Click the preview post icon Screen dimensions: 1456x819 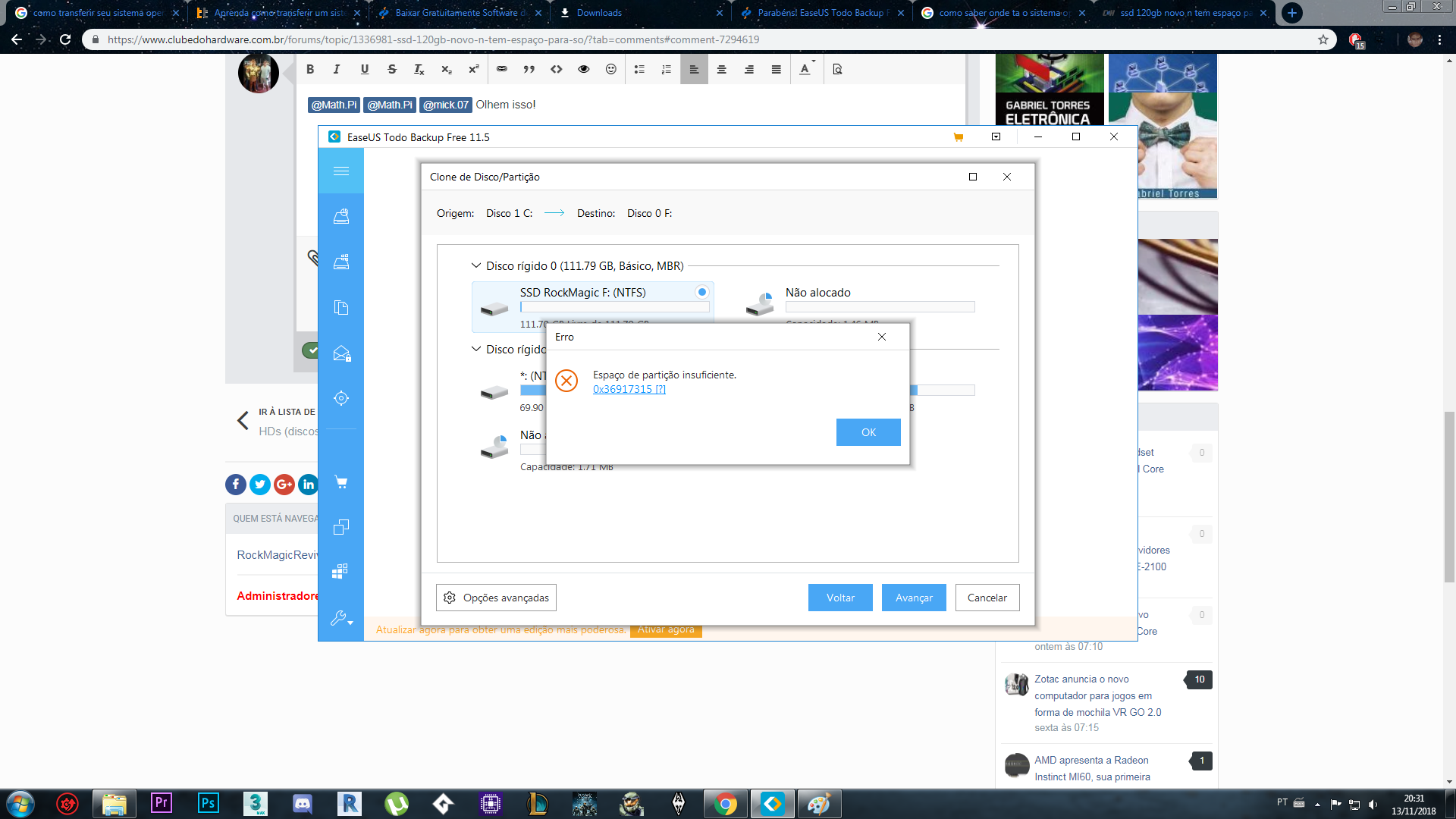[838, 69]
